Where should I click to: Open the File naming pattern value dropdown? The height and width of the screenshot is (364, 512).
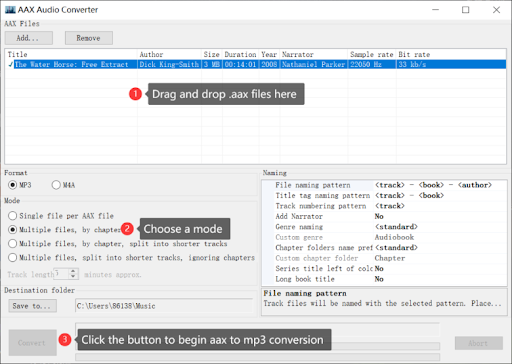[439, 185]
